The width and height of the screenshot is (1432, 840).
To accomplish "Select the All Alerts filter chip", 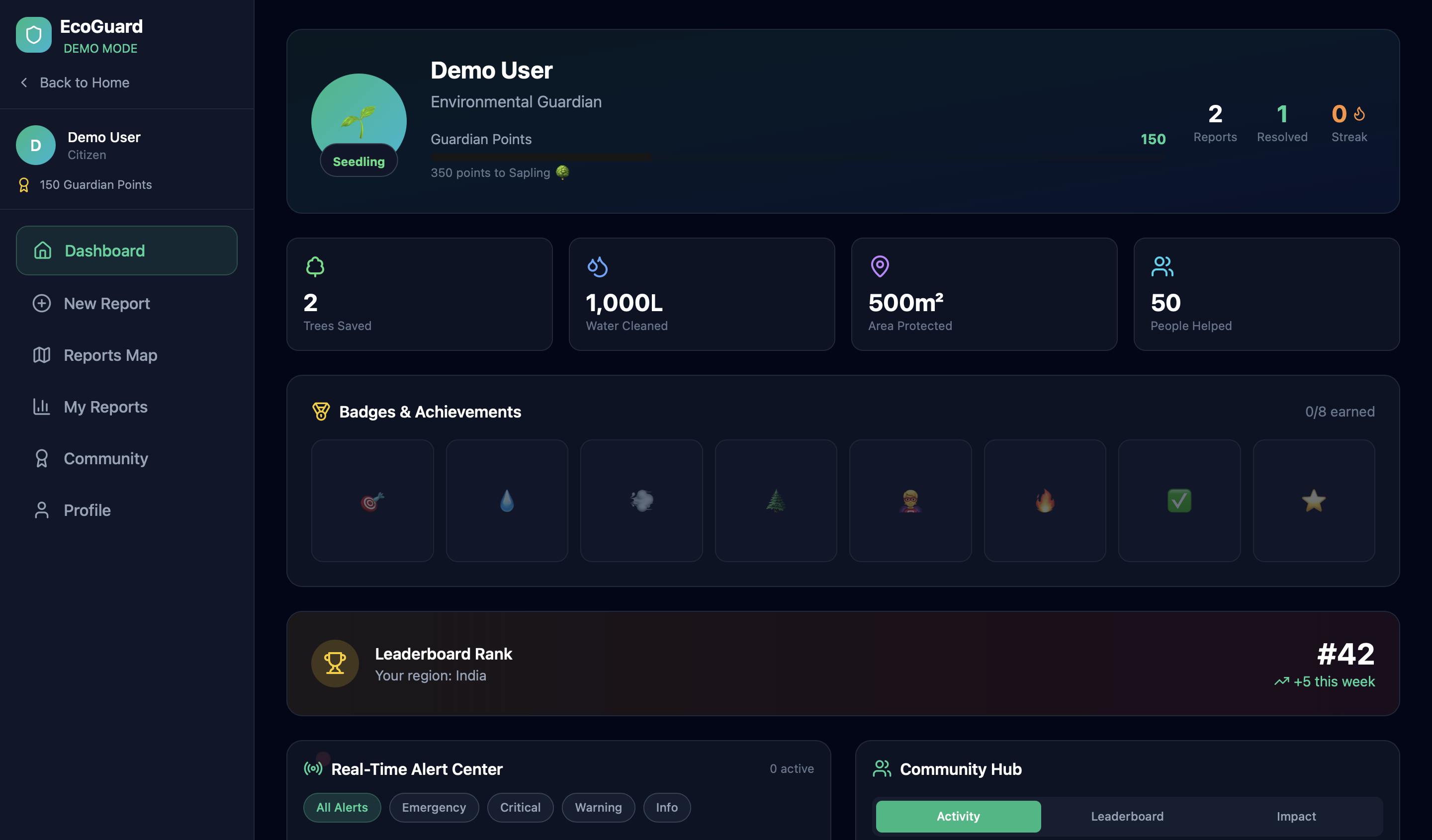I will tap(342, 807).
